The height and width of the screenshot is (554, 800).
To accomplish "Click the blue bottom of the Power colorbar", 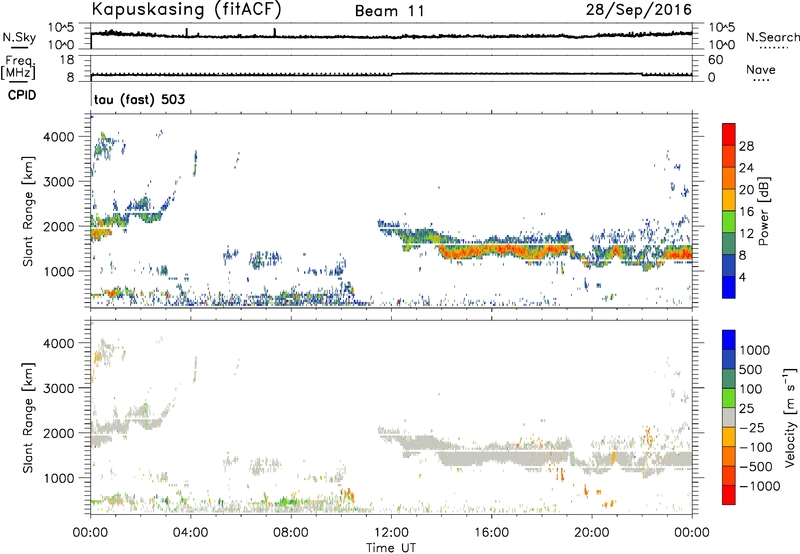I will pyautogui.click(x=729, y=287).
